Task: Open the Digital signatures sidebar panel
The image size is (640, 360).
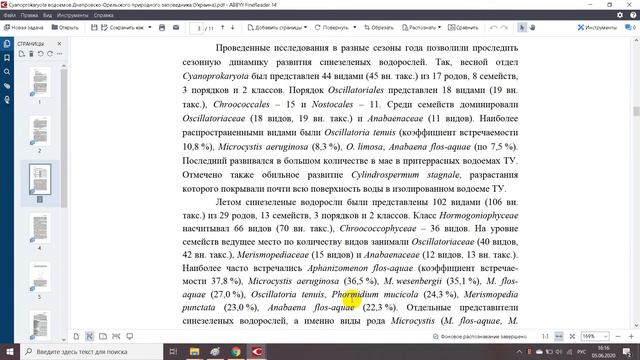Action: point(7,100)
